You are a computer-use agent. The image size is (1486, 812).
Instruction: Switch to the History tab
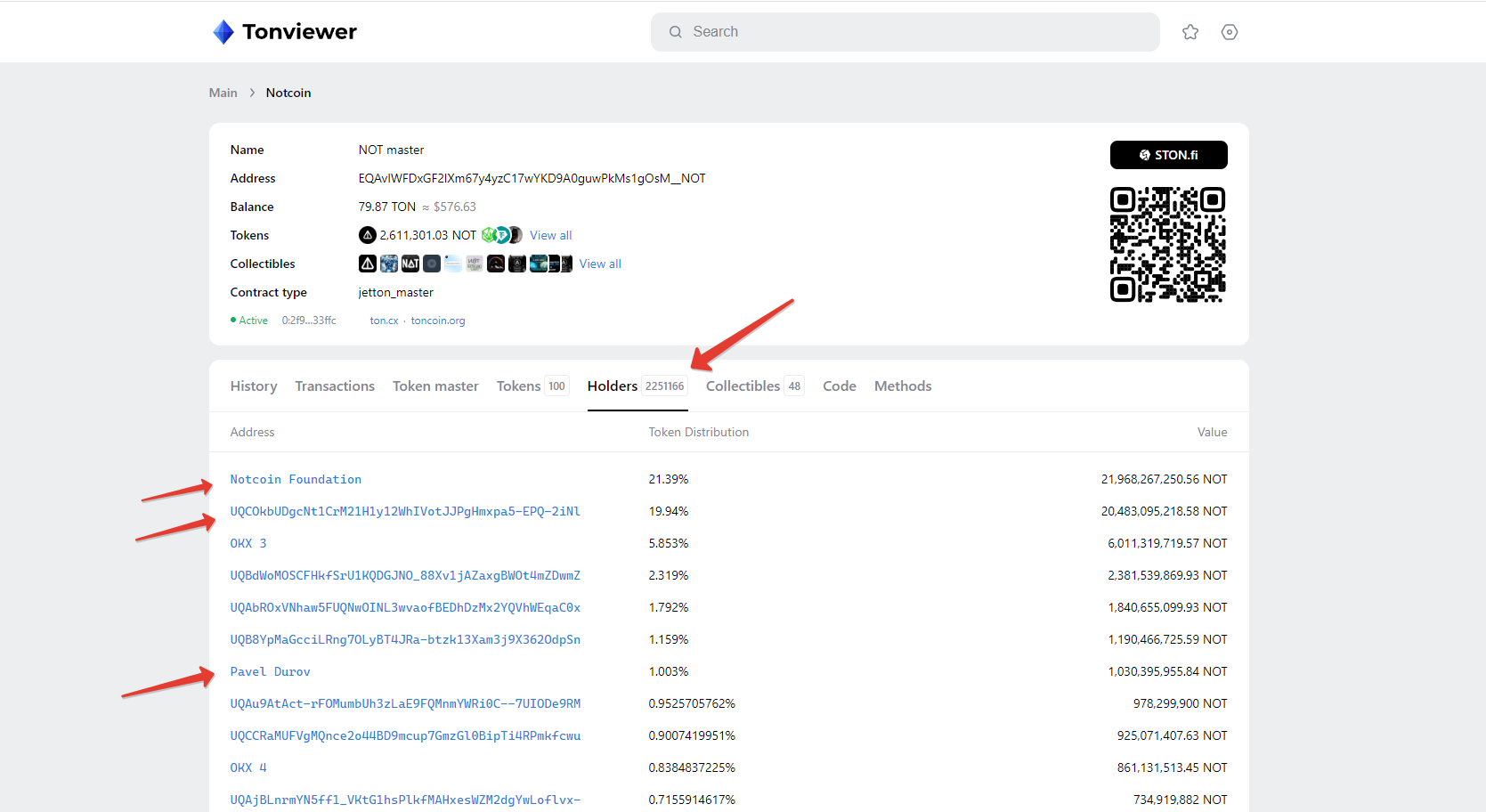click(254, 386)
